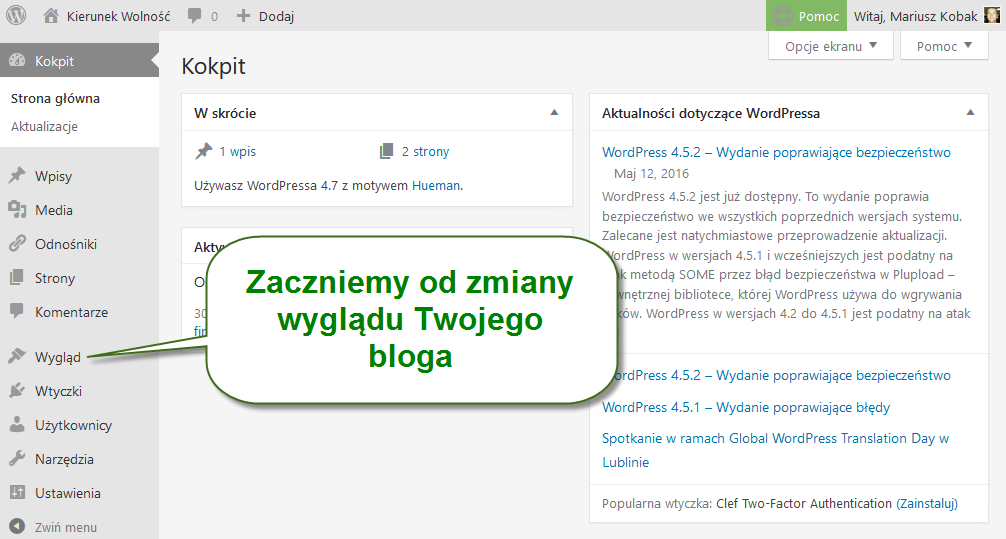Click the pages icon beside 2 strony
The image size is (1006, 539).
tap(386, 151)
